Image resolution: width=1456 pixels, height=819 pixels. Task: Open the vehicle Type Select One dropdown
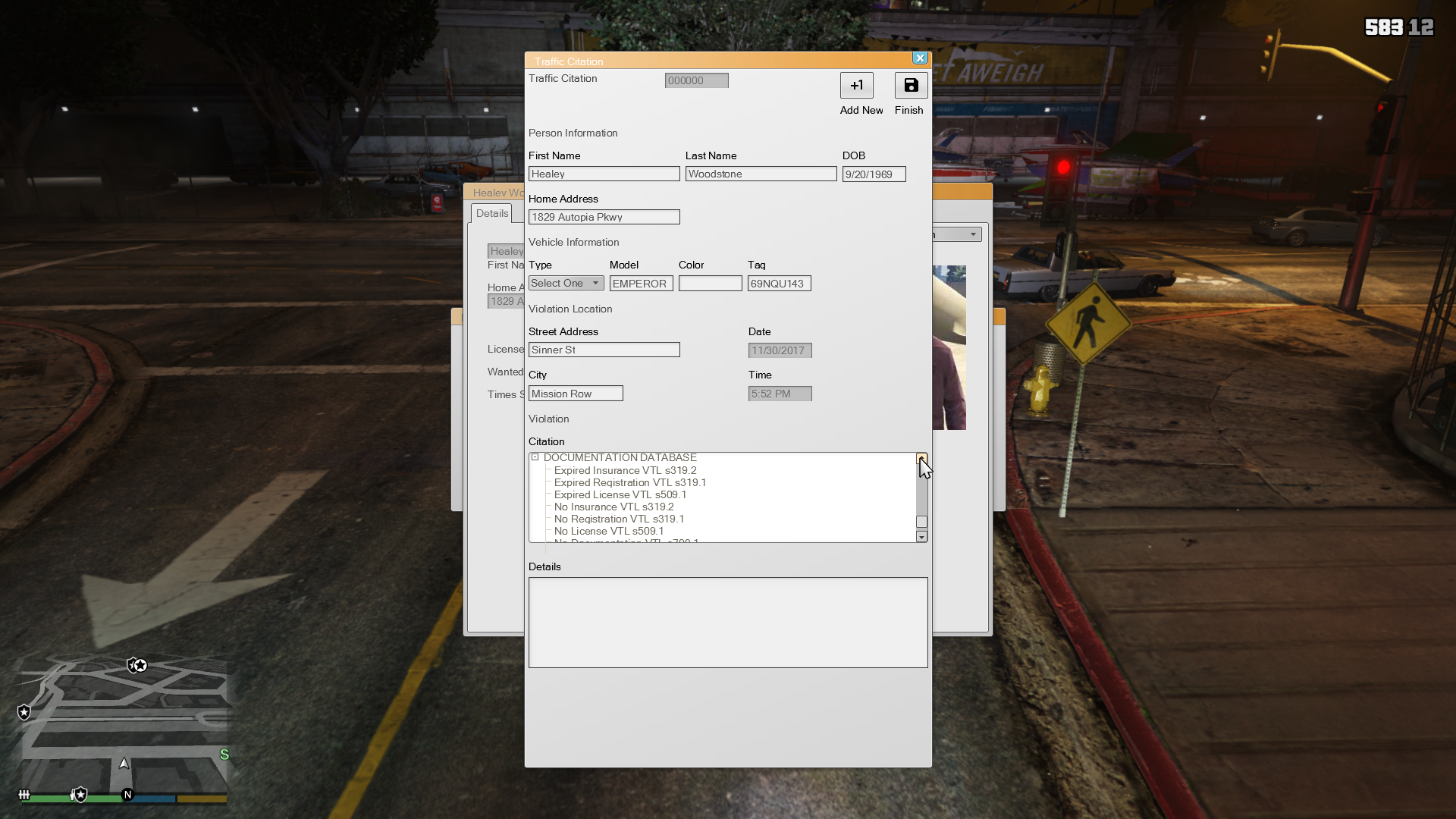(x=566, y=283)
